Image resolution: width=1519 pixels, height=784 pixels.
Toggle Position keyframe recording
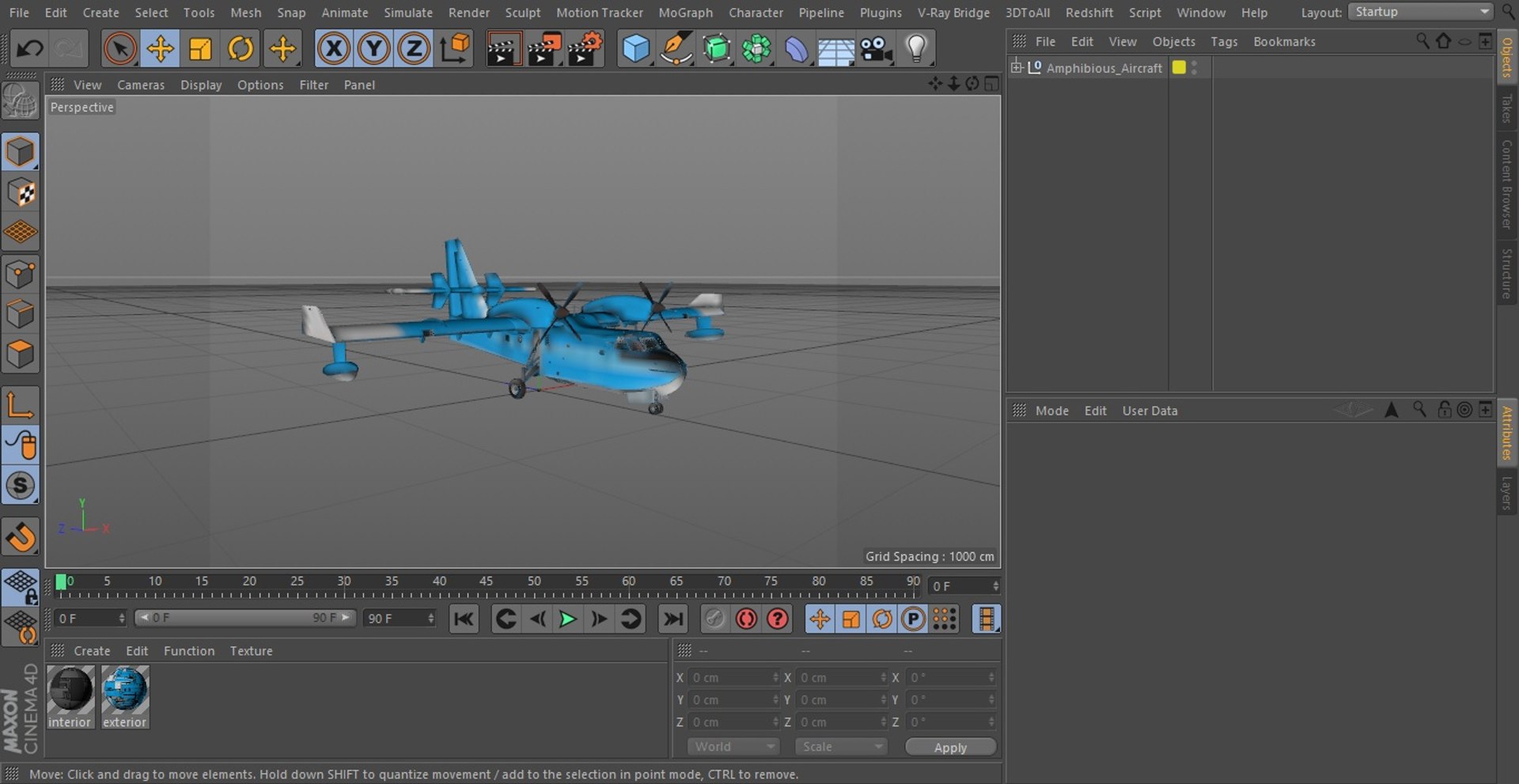click(x=820, y=619)
